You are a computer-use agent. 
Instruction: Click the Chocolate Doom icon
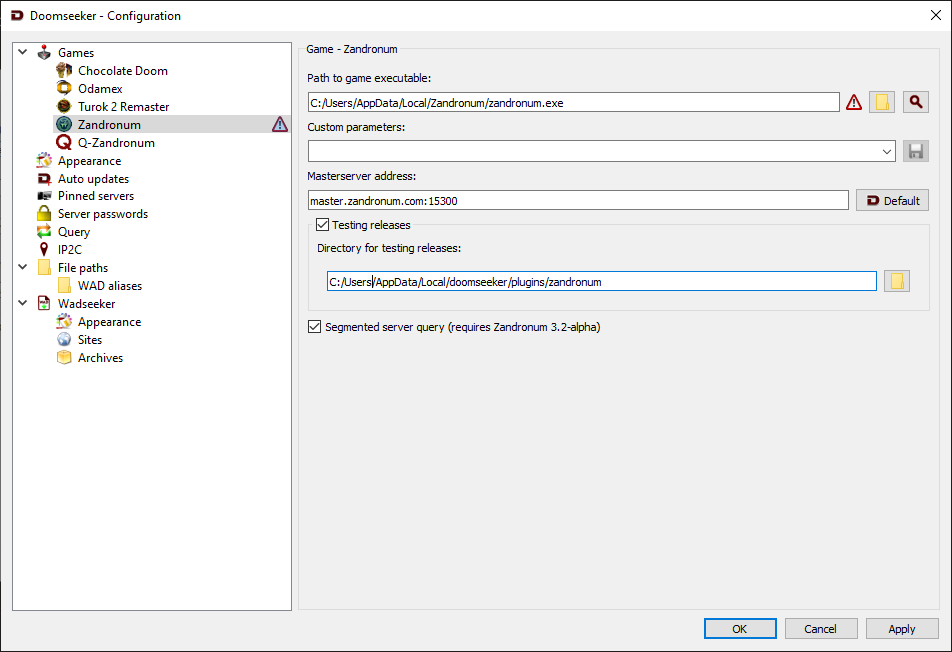click(x=64, y=70)
